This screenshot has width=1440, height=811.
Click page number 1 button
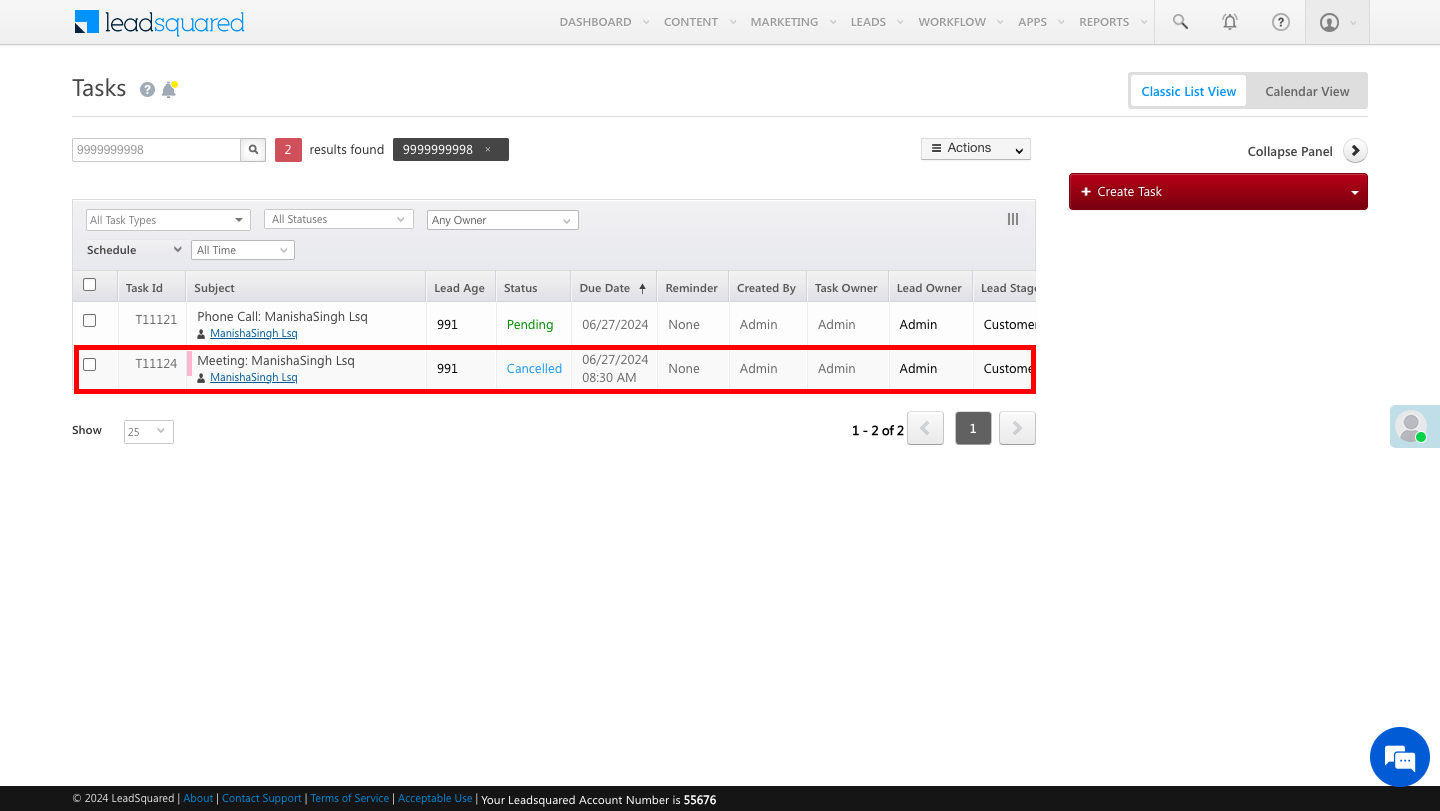(x=973, y=428)
